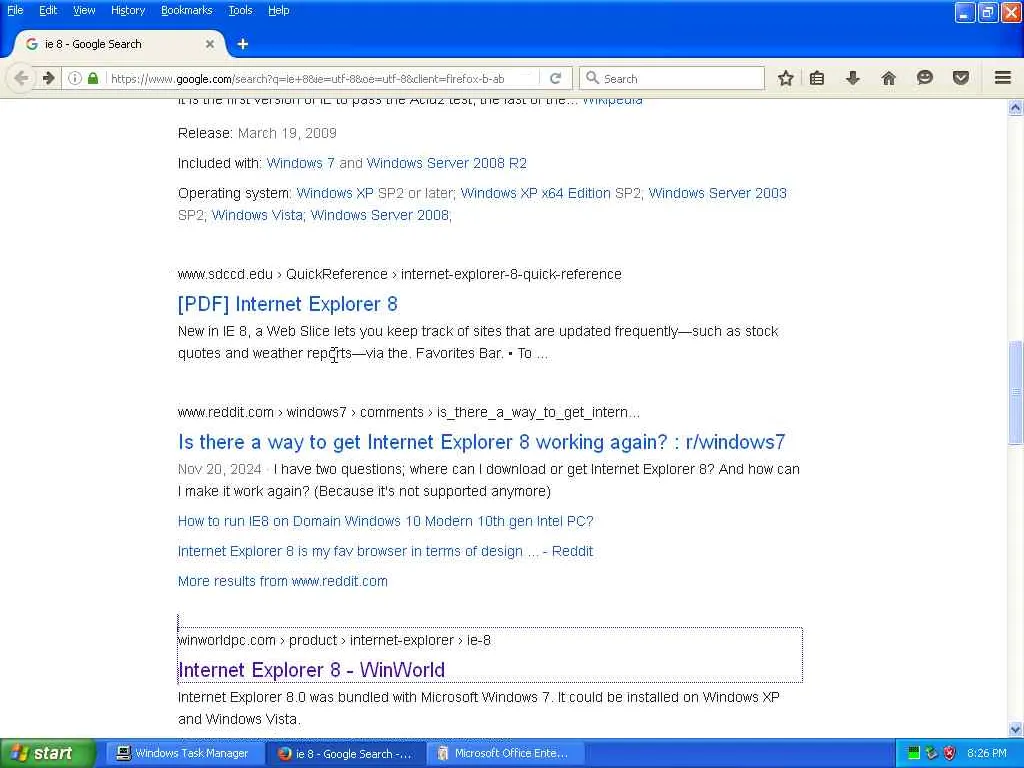Image resolution: width=1024 pixels, height=768 pixels.
Task: Click the vertical scrollbar thumb
Action: (x=1015, y=392)
